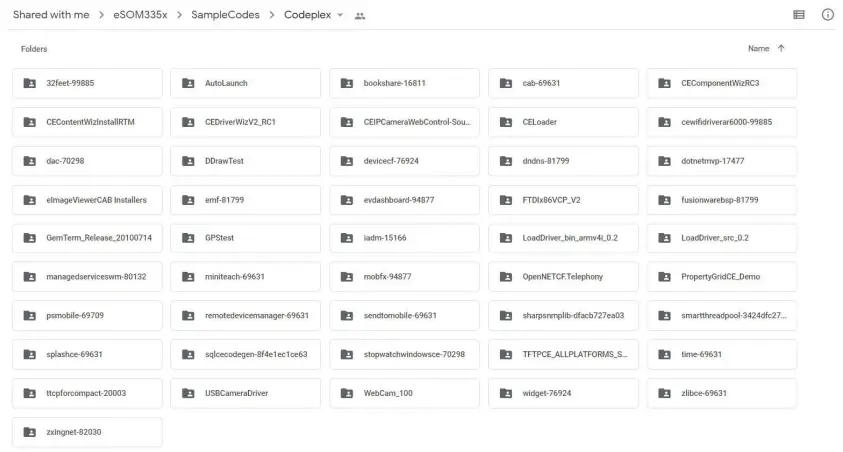Click folder icon of emf-81799

(x=188, y=200)
